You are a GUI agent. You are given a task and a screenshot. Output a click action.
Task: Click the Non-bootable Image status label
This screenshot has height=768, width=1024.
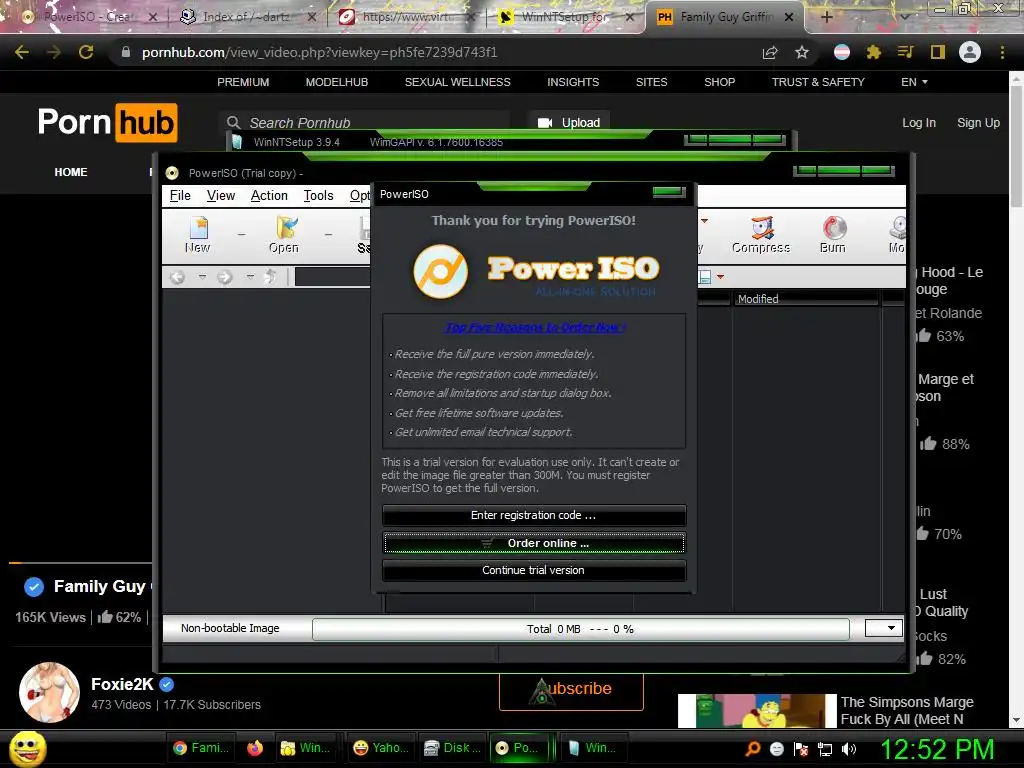(x=230, y=628)
